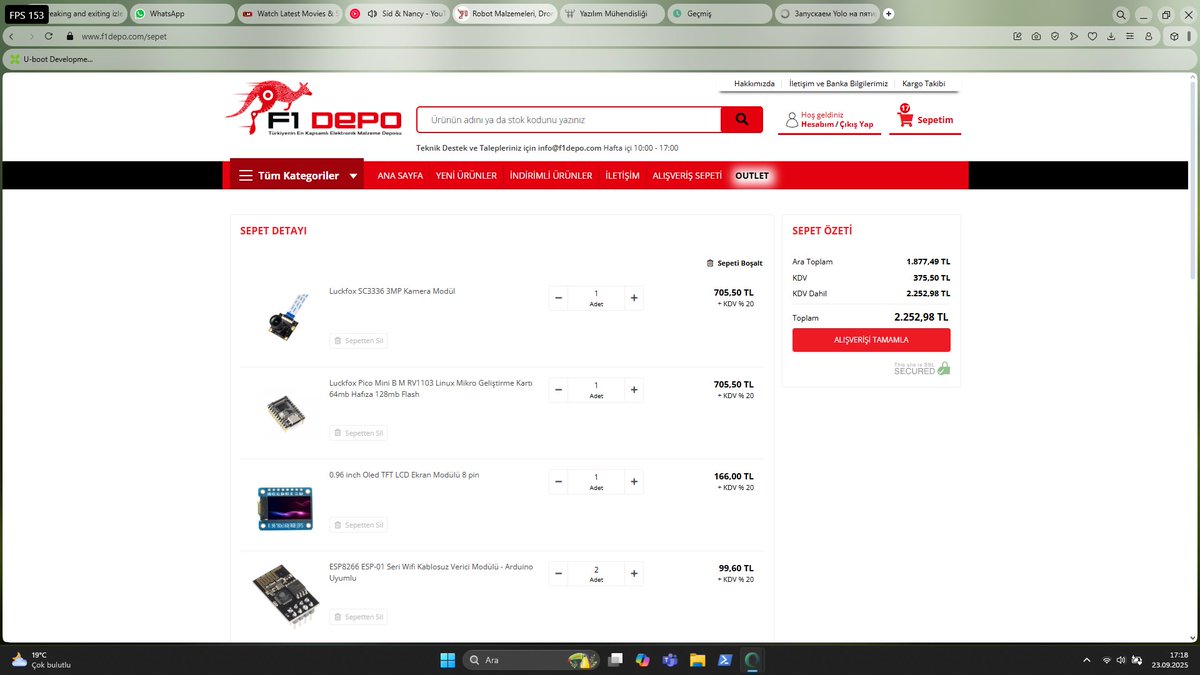Launch Copilot from the taskbar
This screenshot has width=1200, height=675.
(643, 660)
